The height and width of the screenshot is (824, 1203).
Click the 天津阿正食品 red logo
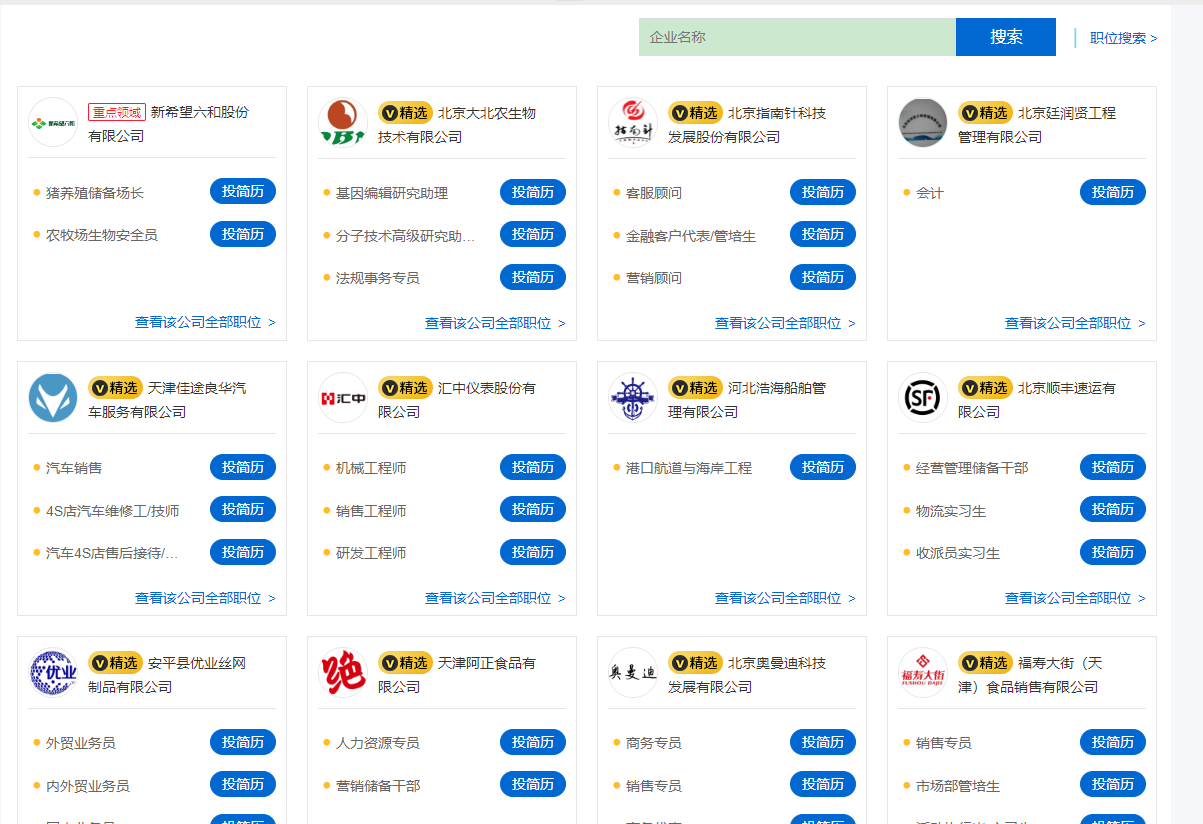coord(343,673)
